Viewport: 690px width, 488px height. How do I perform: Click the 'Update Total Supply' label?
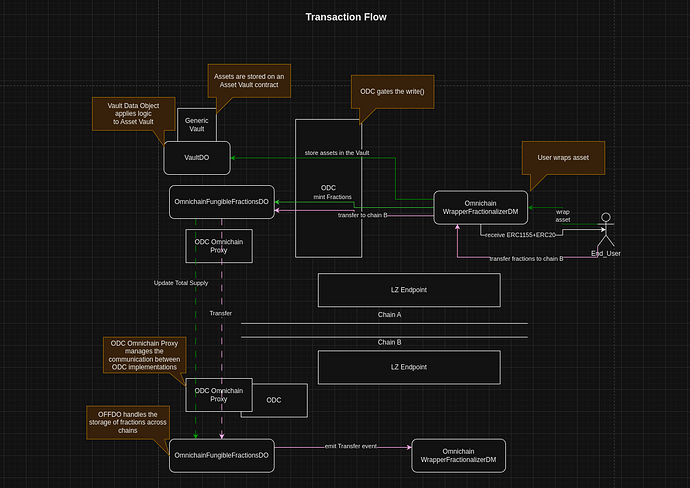pyautogui.click(x=181, y=283)
